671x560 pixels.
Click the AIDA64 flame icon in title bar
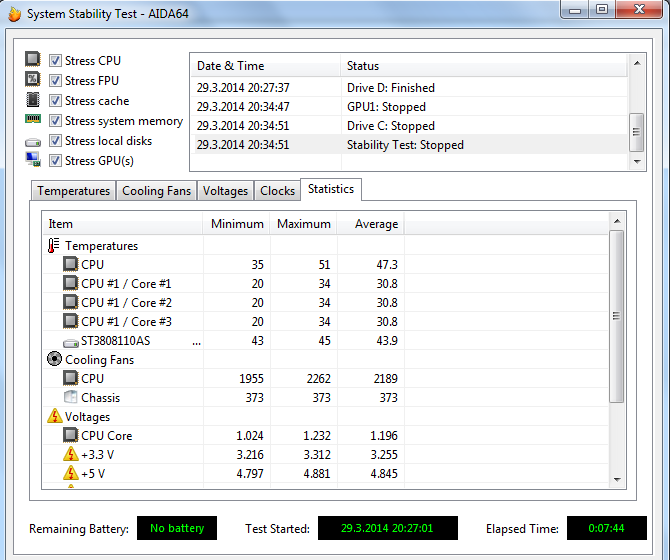click(x=14, y=14)
